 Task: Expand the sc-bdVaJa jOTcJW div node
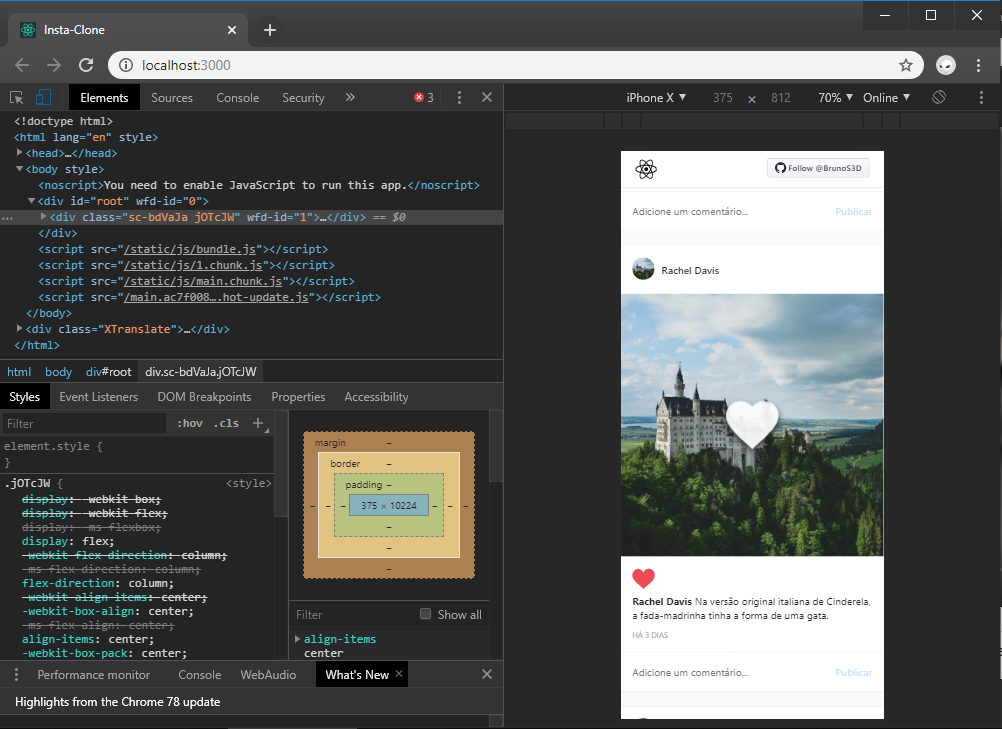point(43,217)
